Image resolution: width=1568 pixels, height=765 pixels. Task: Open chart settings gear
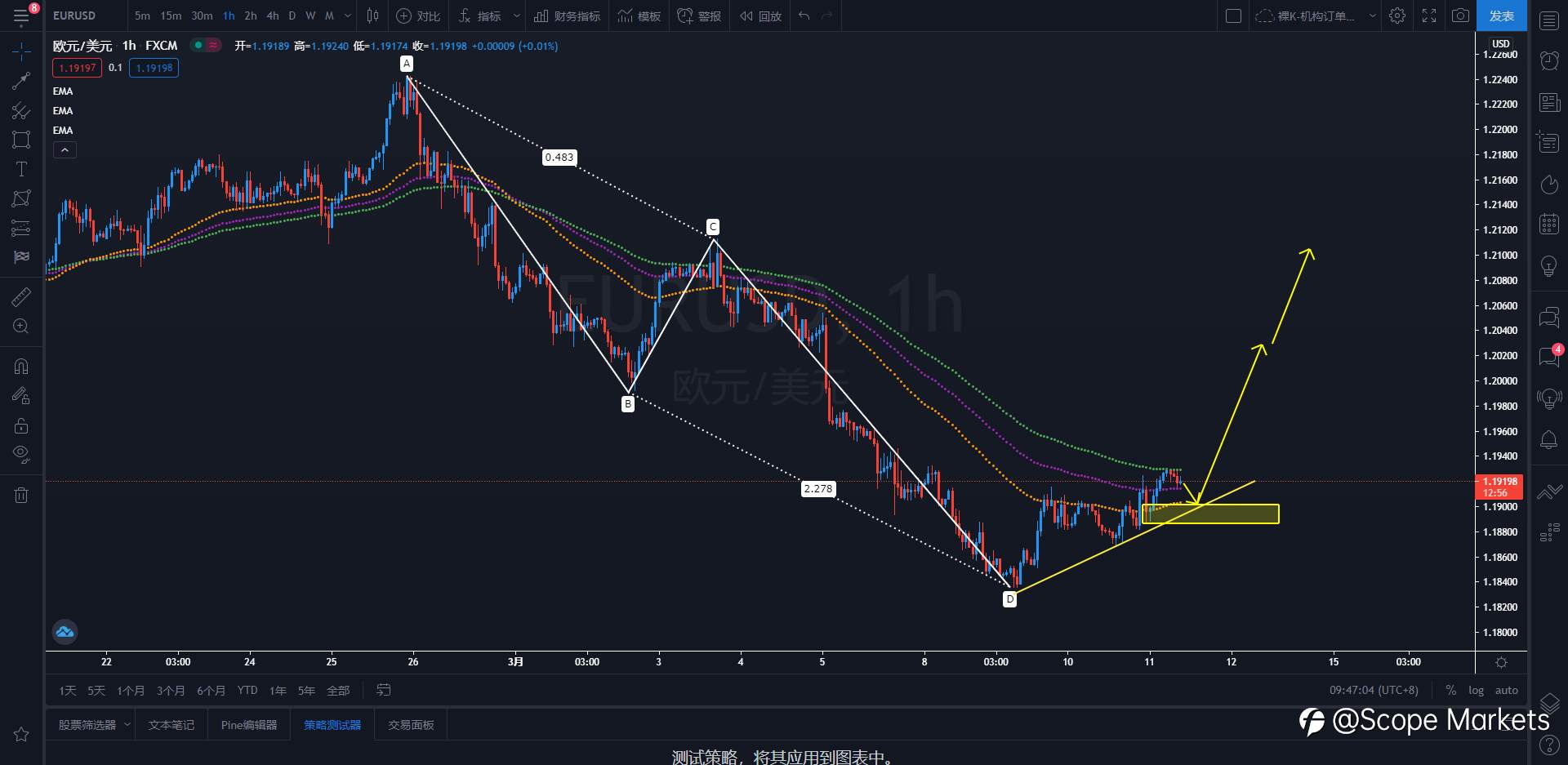[x=1397, y=16]
